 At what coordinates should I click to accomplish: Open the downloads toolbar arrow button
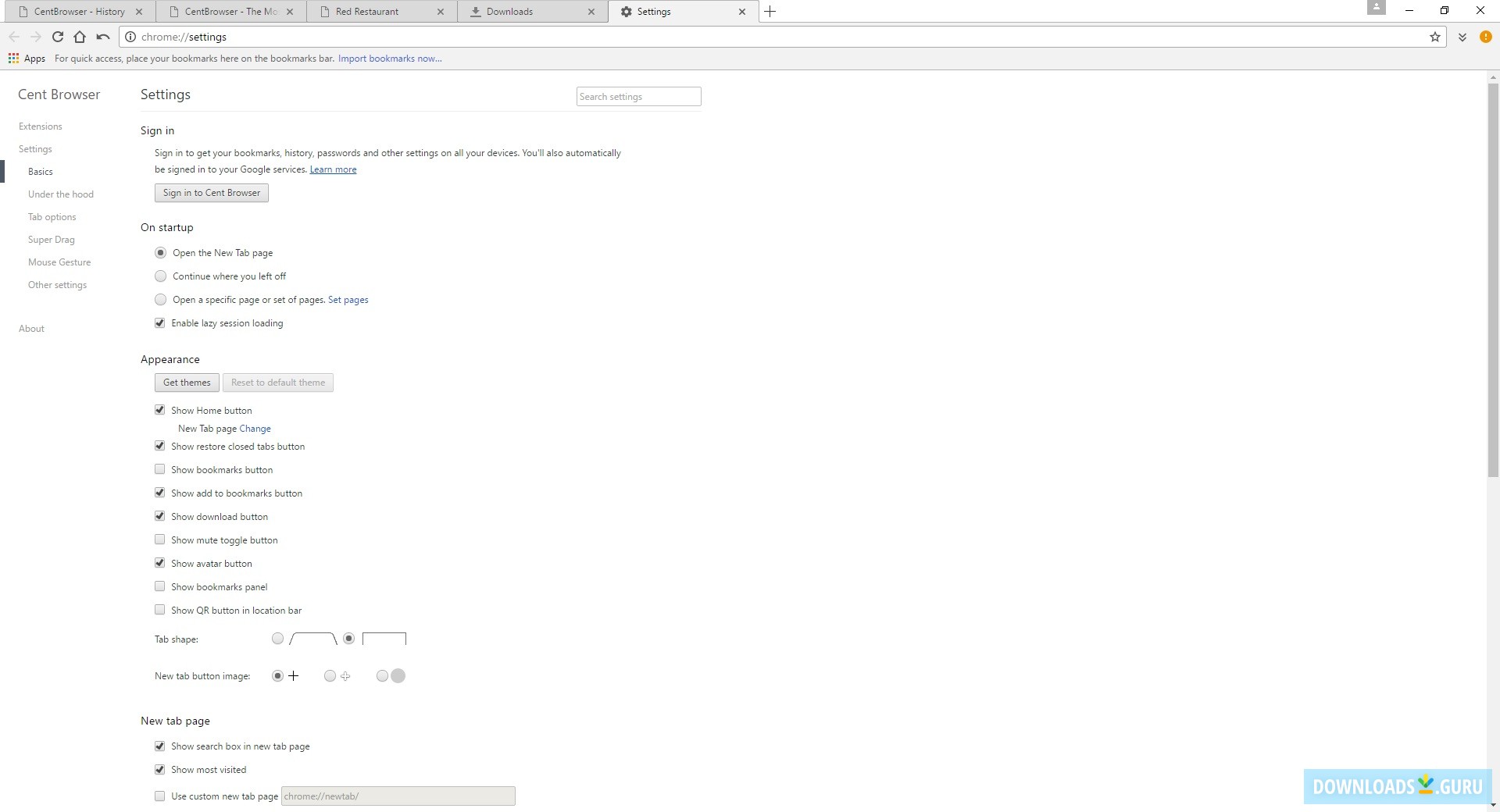click(1462, 37)
